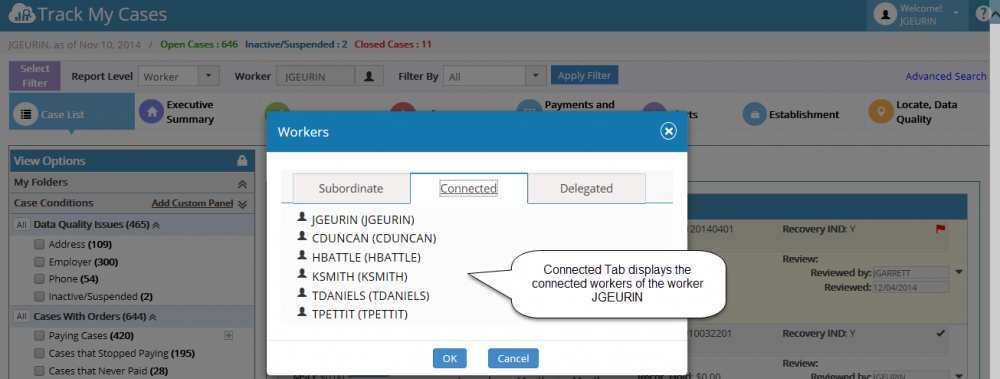
Task: Open the user avatar icon beside Welcome
Action: coord(885,14)
